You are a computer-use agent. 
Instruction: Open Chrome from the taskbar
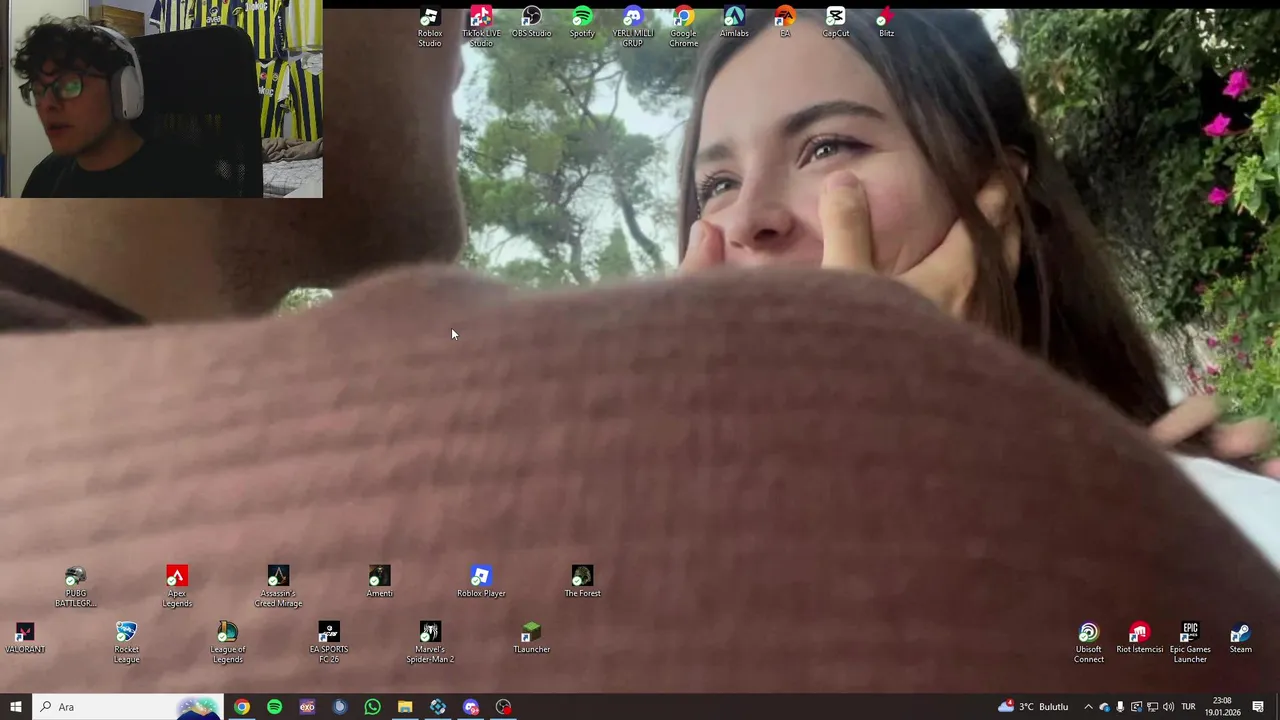(242, 707)
